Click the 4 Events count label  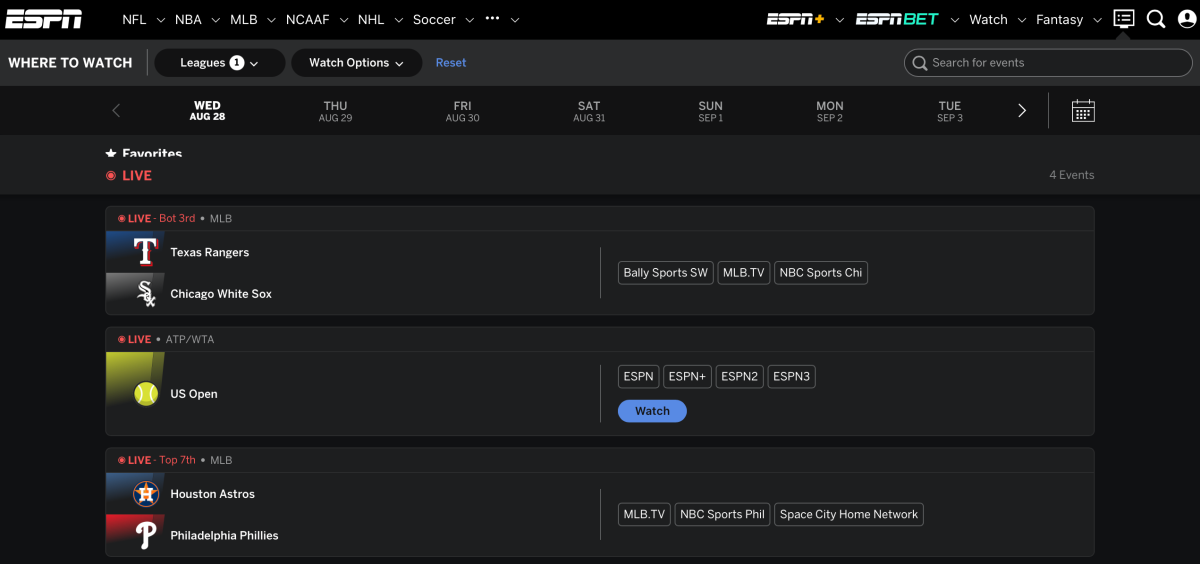click(1071, 175)
